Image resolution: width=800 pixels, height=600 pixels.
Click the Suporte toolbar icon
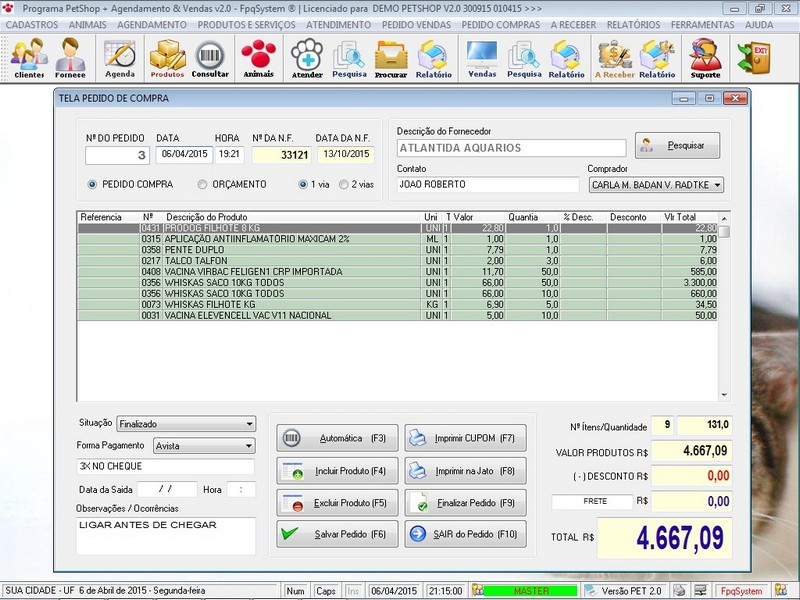(705, 58)
